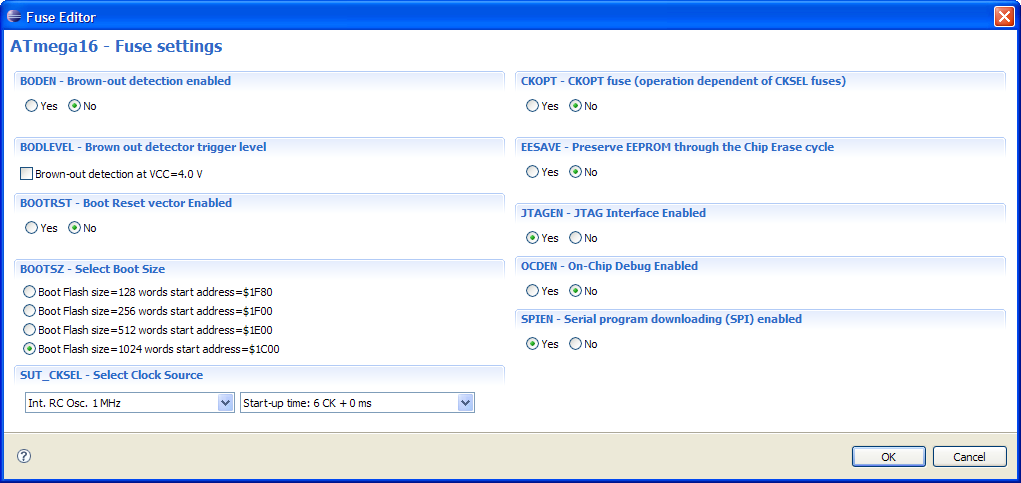Click the JTAGEN section header text
Screen dimensions: 1021x483
tap(613, 213)
